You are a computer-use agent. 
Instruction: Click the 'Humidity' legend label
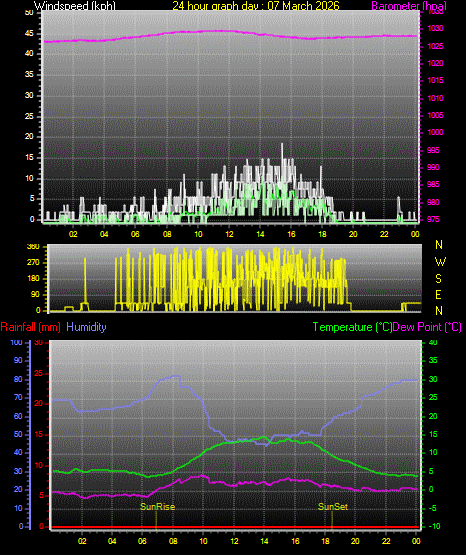[86, 327]
